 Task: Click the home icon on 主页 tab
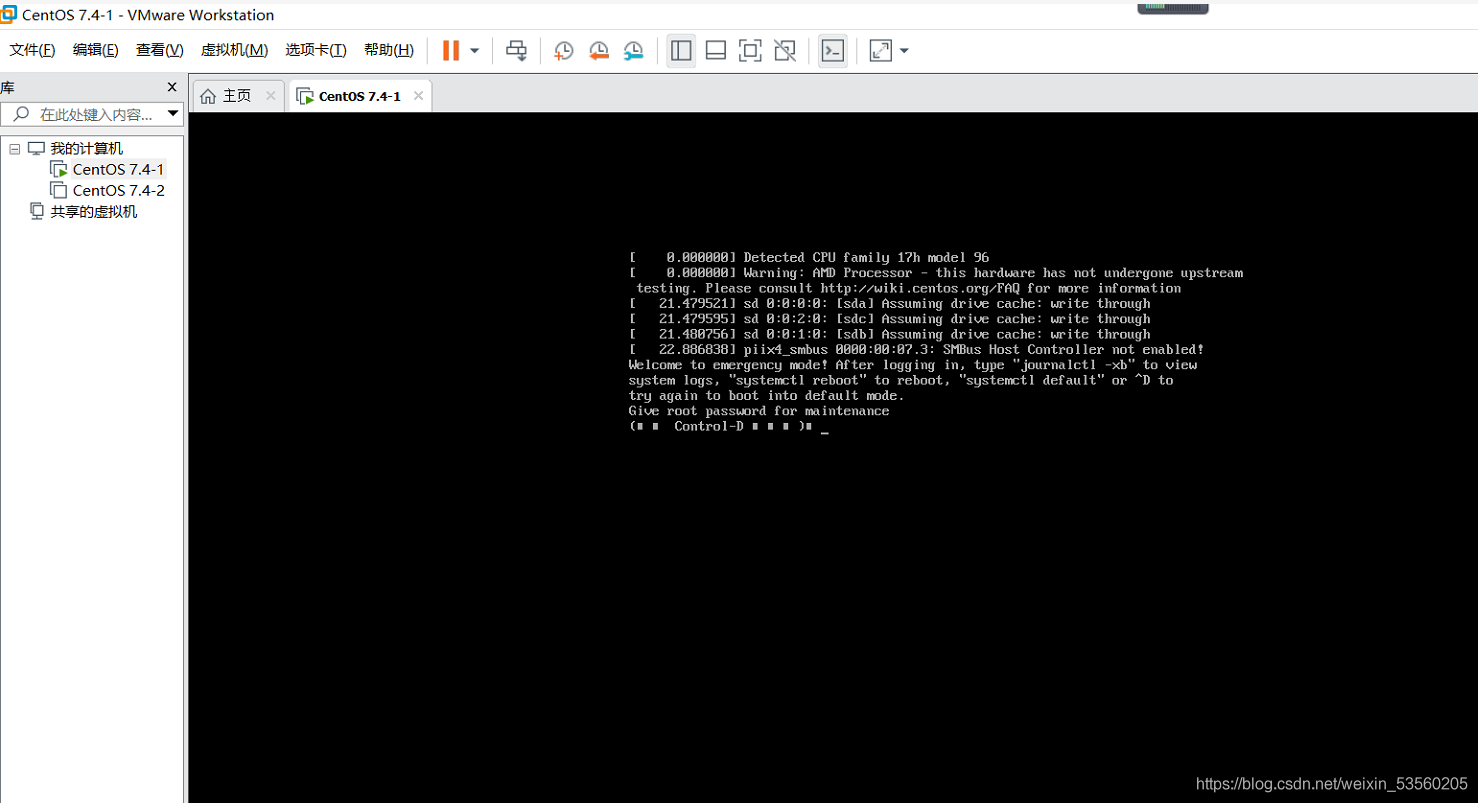(208, 96)
